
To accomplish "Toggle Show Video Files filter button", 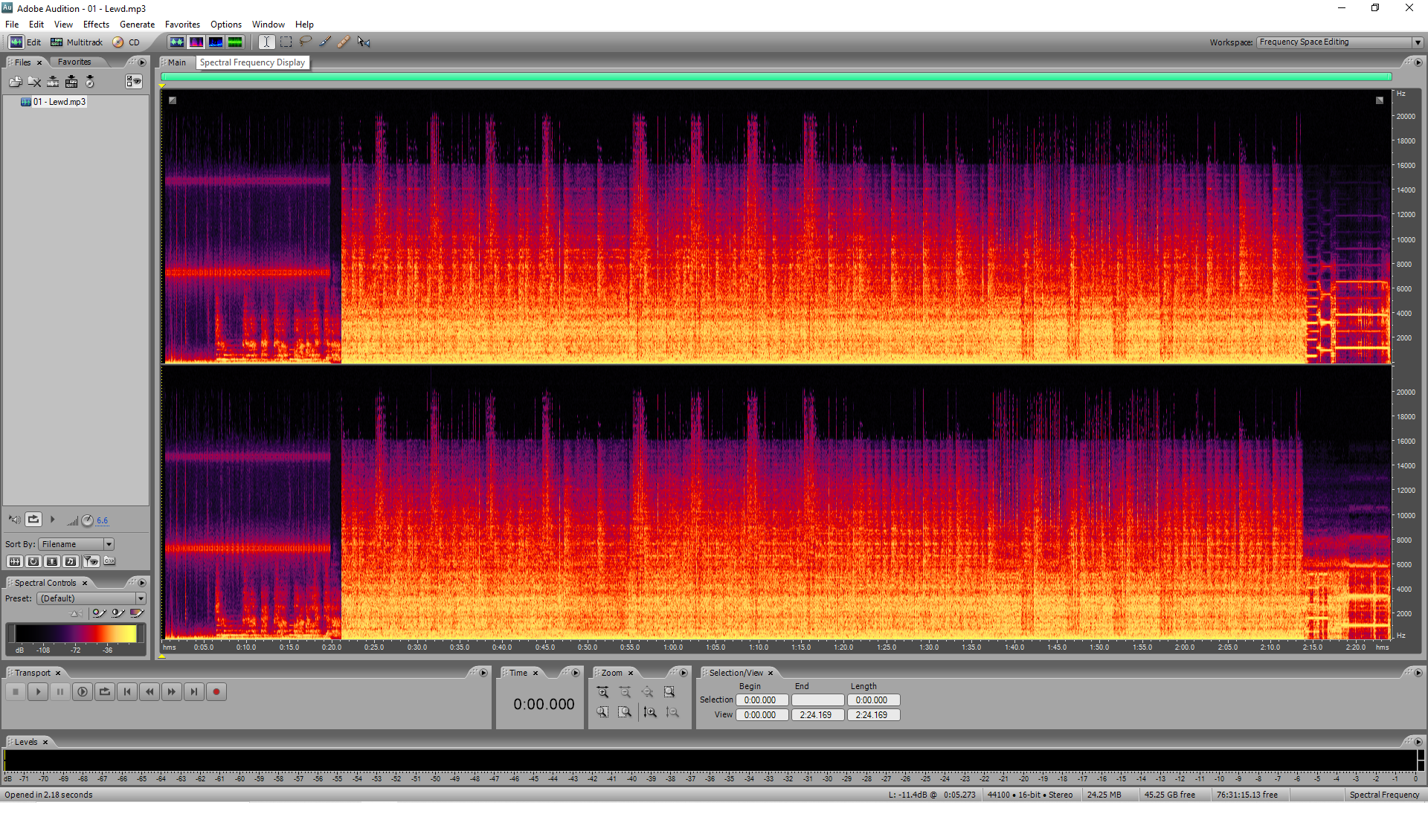I will [52, 561].
